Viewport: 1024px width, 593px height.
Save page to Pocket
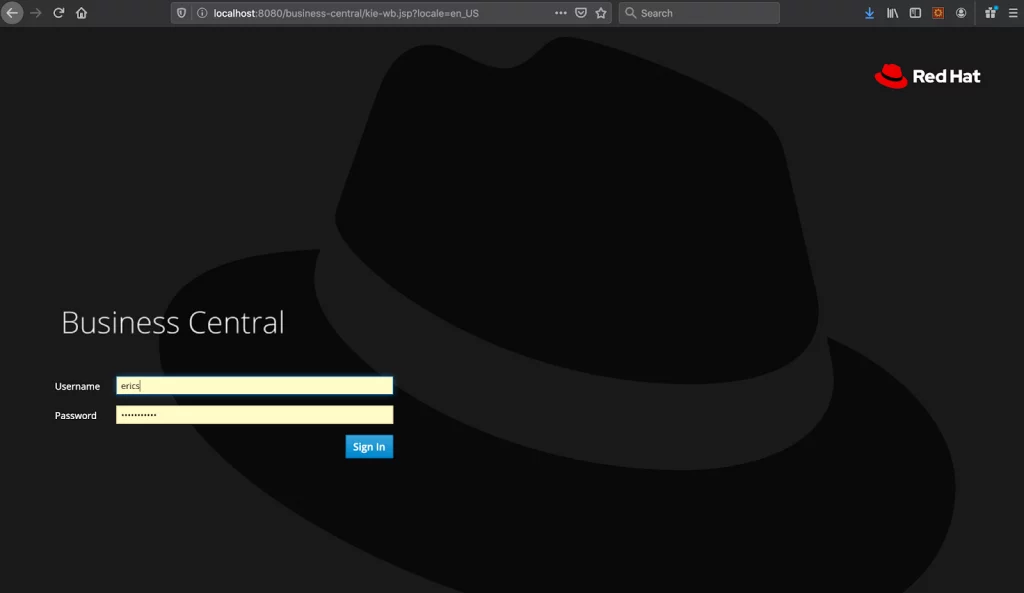click(581, 13)
